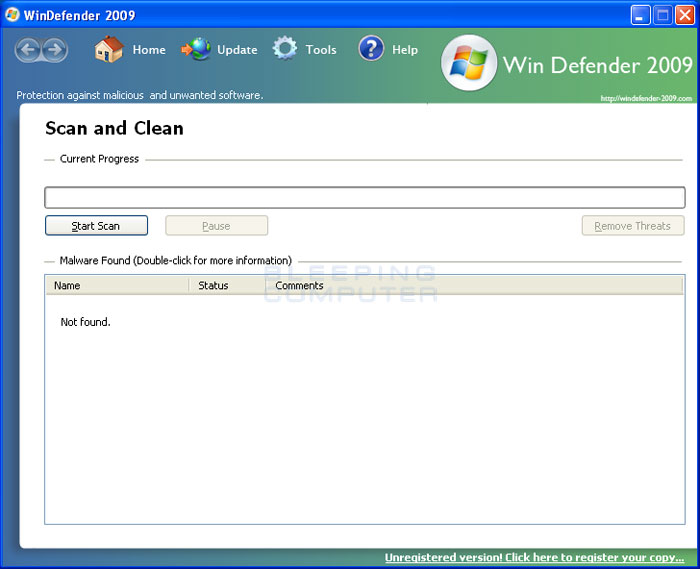Minimize the WinDefender 2009 window
This screenshot has width=700, height=569.
[x=640, y=15]
